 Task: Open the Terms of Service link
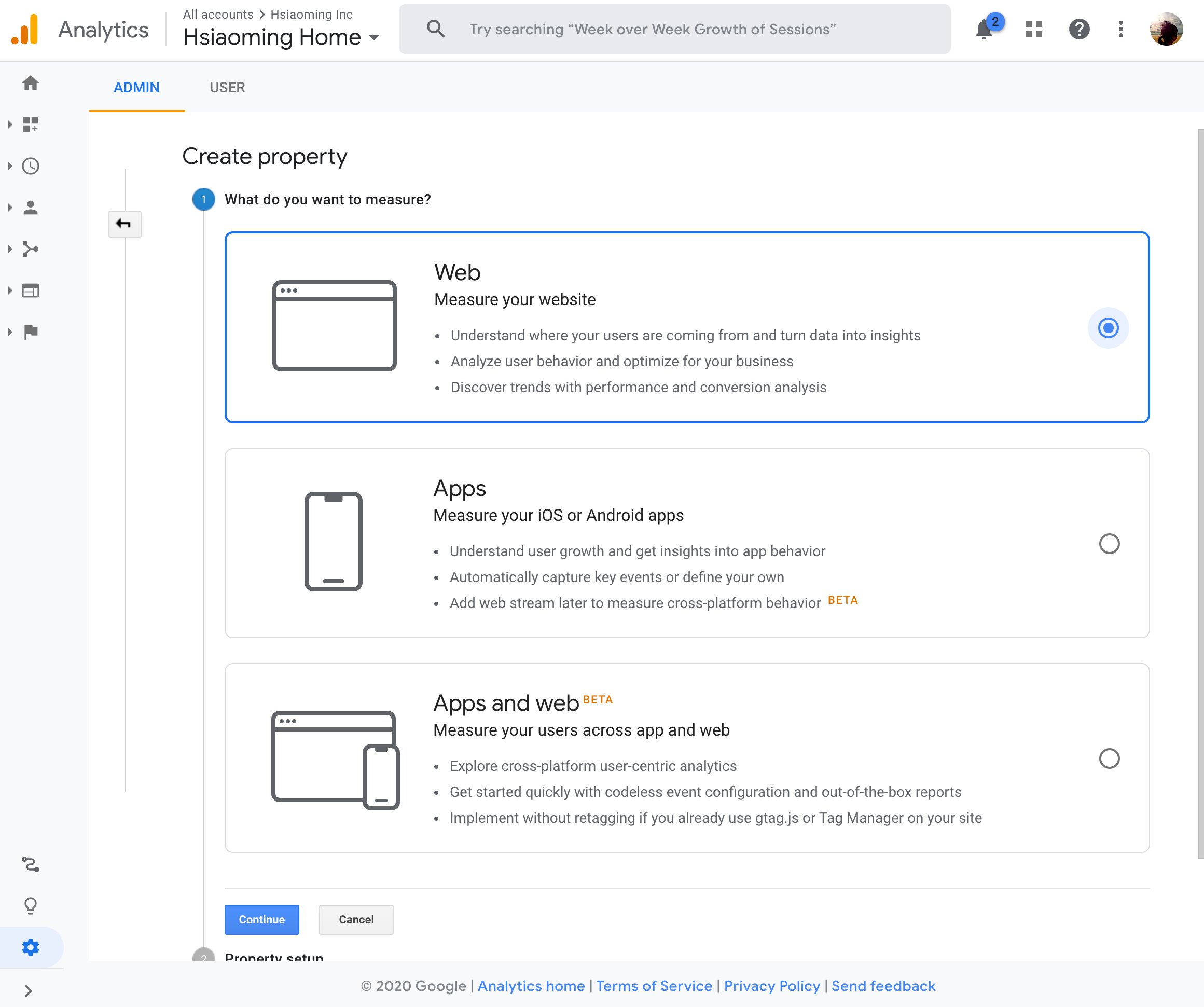click(x=654, y=986)
